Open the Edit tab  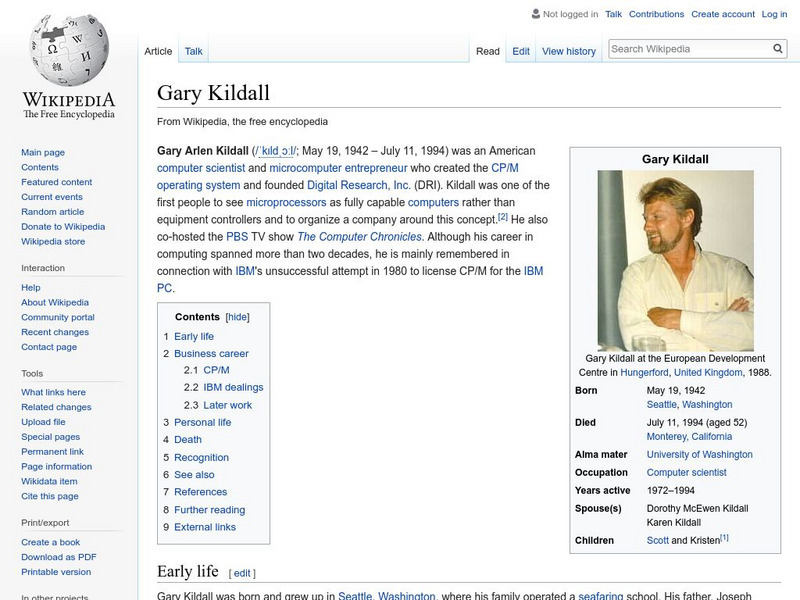[521, 51]
